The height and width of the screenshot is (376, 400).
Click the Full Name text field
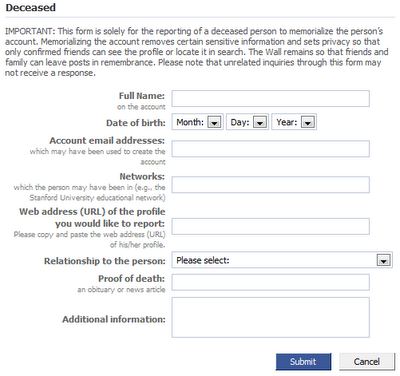pos(270,99)
